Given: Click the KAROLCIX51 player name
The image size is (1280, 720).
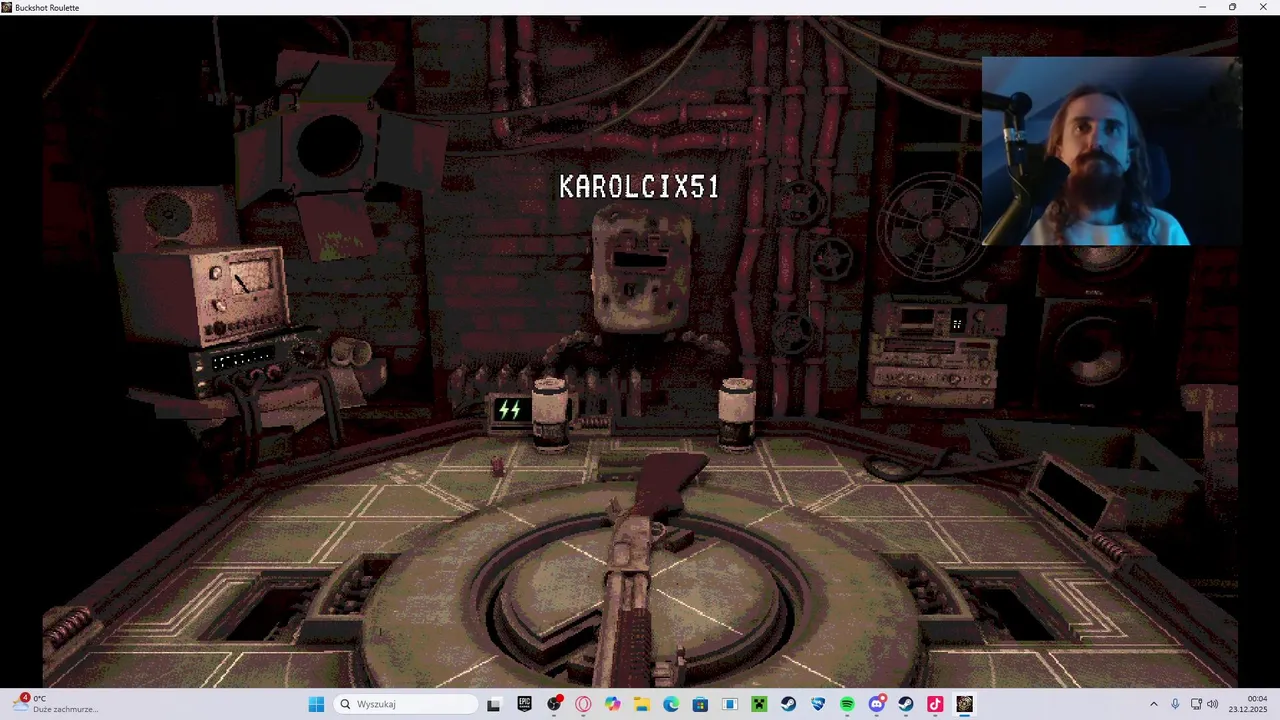Looking at the screenshot, I should [x=639, y=187].
